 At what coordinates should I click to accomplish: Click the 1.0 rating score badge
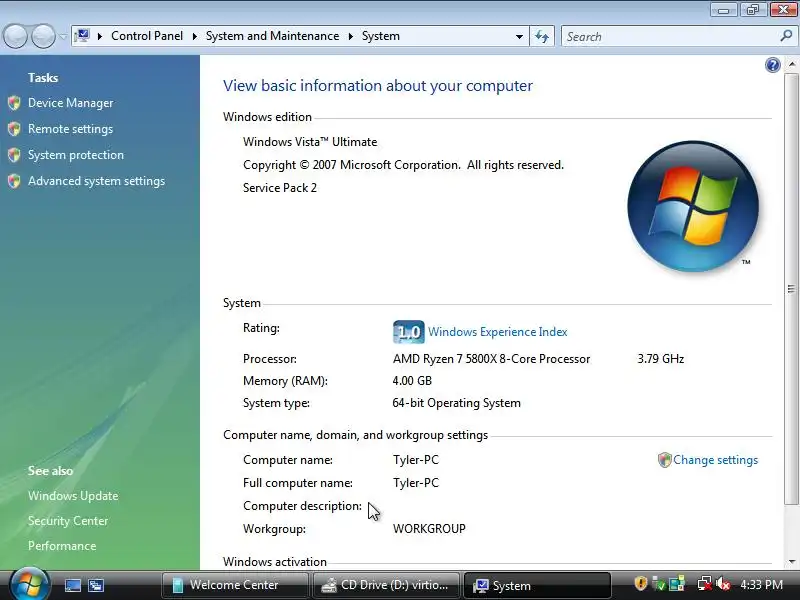409,332
